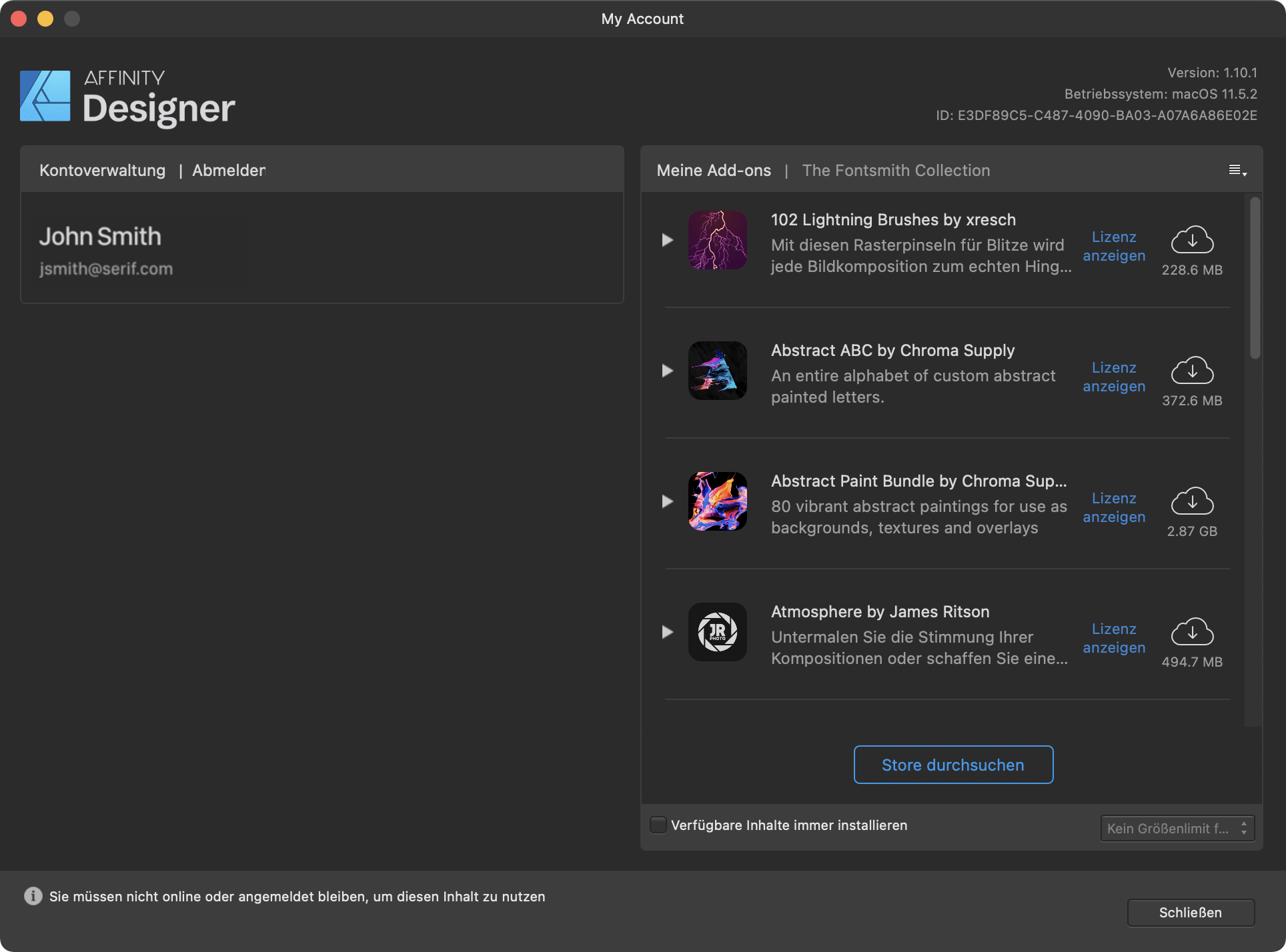Open the Atmosphere JR Photo thumbnail

718,632
